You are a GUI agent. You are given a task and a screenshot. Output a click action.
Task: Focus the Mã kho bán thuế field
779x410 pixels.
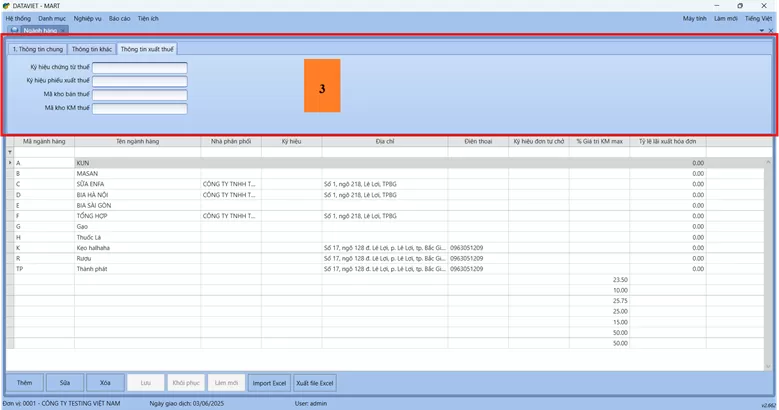[x=140, y=94]
